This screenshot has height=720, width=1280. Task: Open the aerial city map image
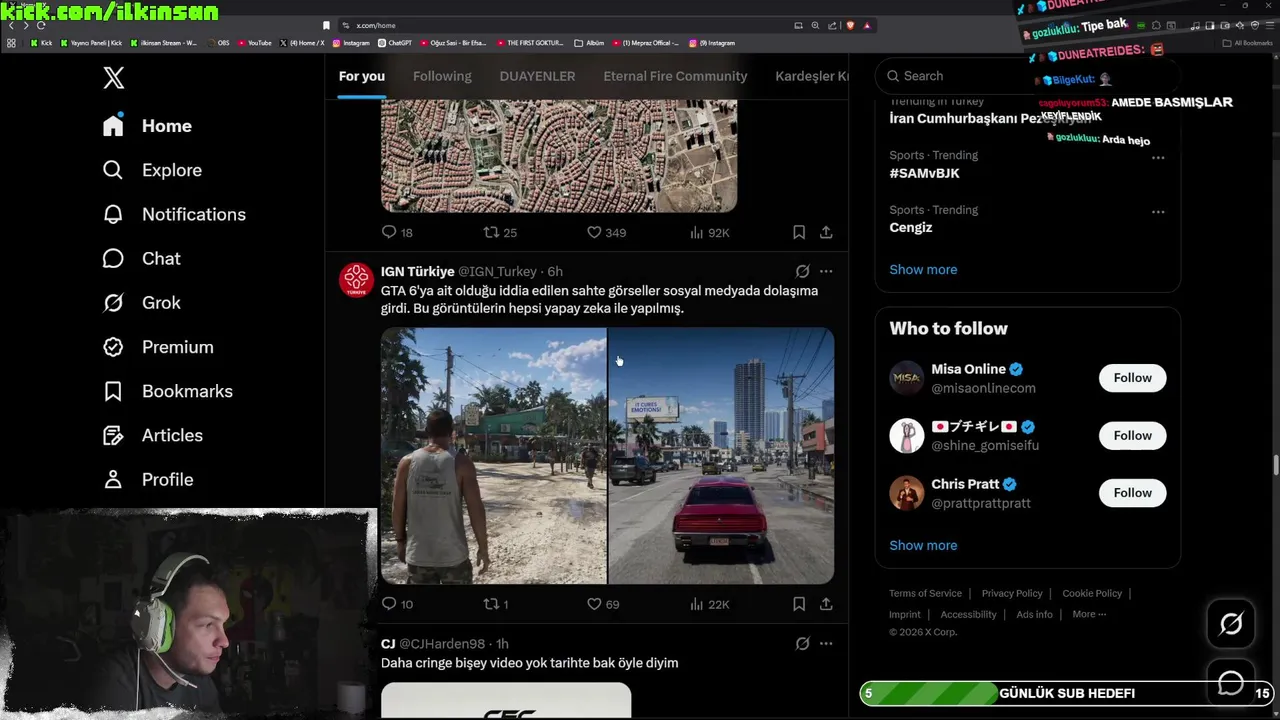pyautogui.click(x=559, y=156)
